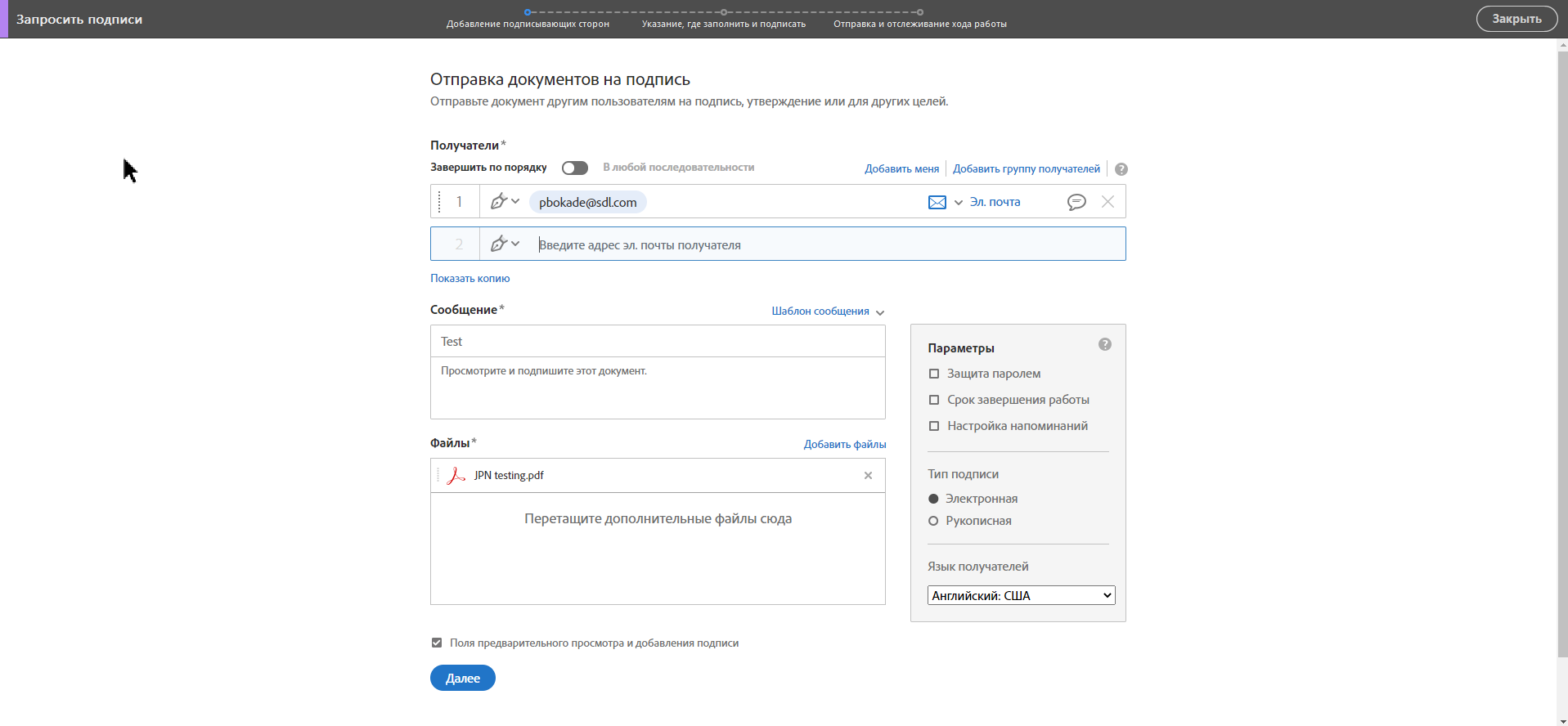1568x726 pixels.
Task: Click the help icon next to recipient group link
Action: [1121, 169]
